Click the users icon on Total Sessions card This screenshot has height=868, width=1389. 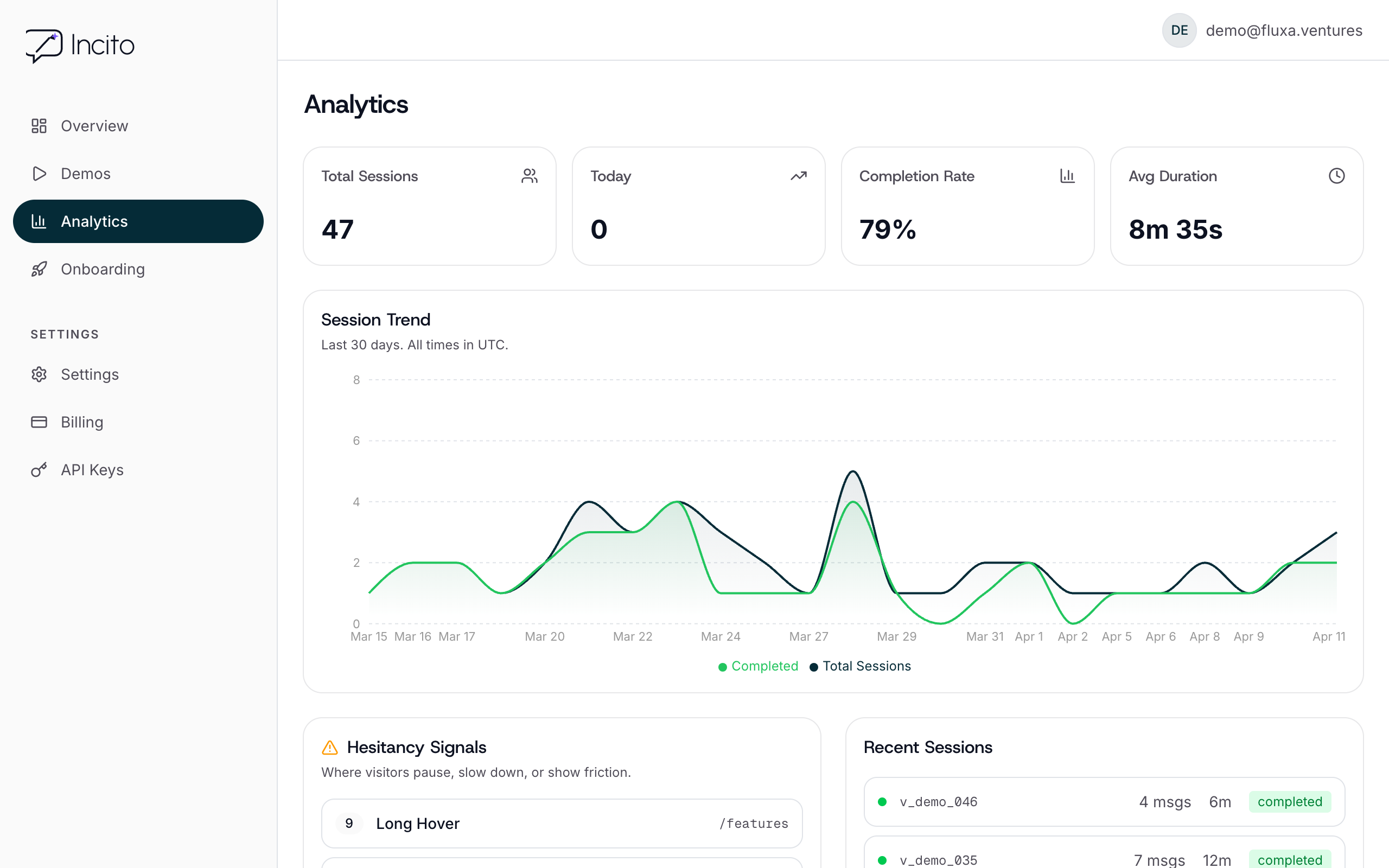[529, 176]
